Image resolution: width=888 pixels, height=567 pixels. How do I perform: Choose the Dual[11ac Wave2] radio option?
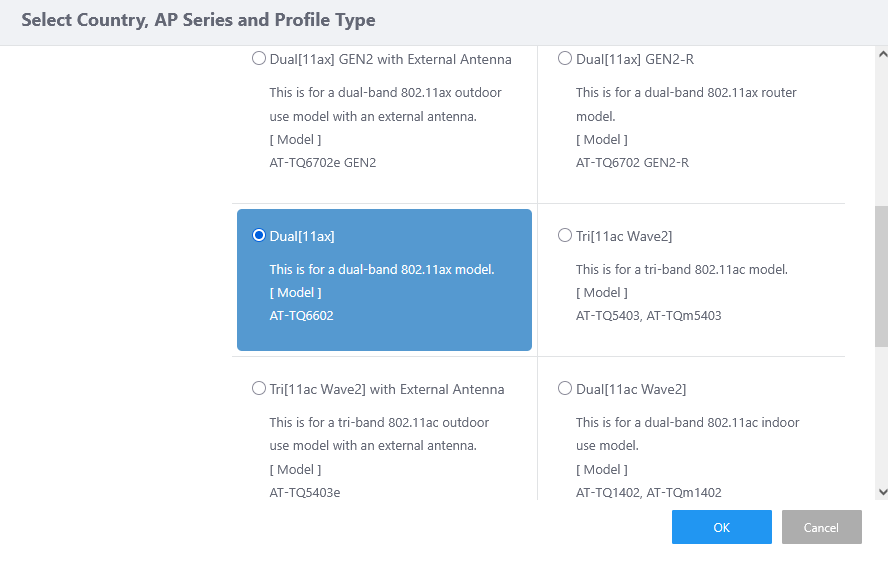click(x=565, y=389)
